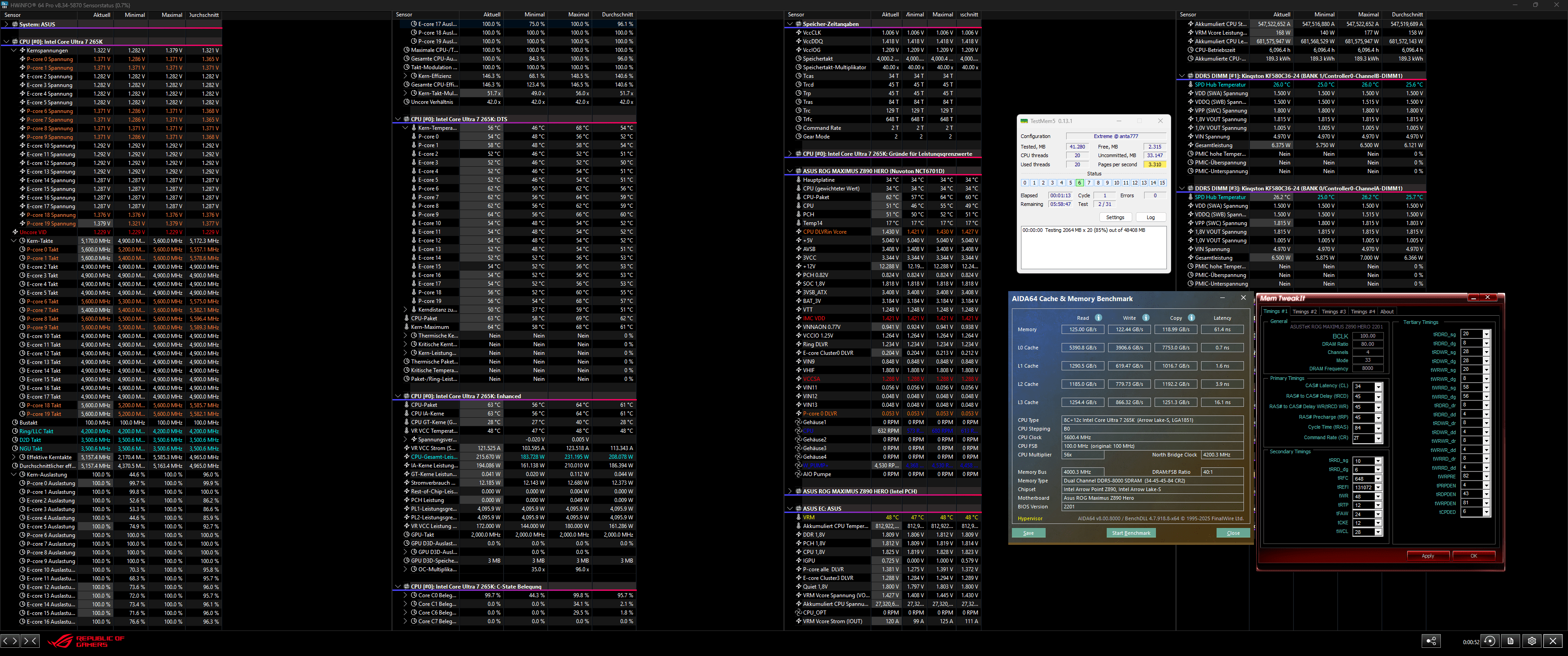This screenshot has height=656, width=1568.
Task: Click the Copy info icon in AIDA64
Action: 1191,318
